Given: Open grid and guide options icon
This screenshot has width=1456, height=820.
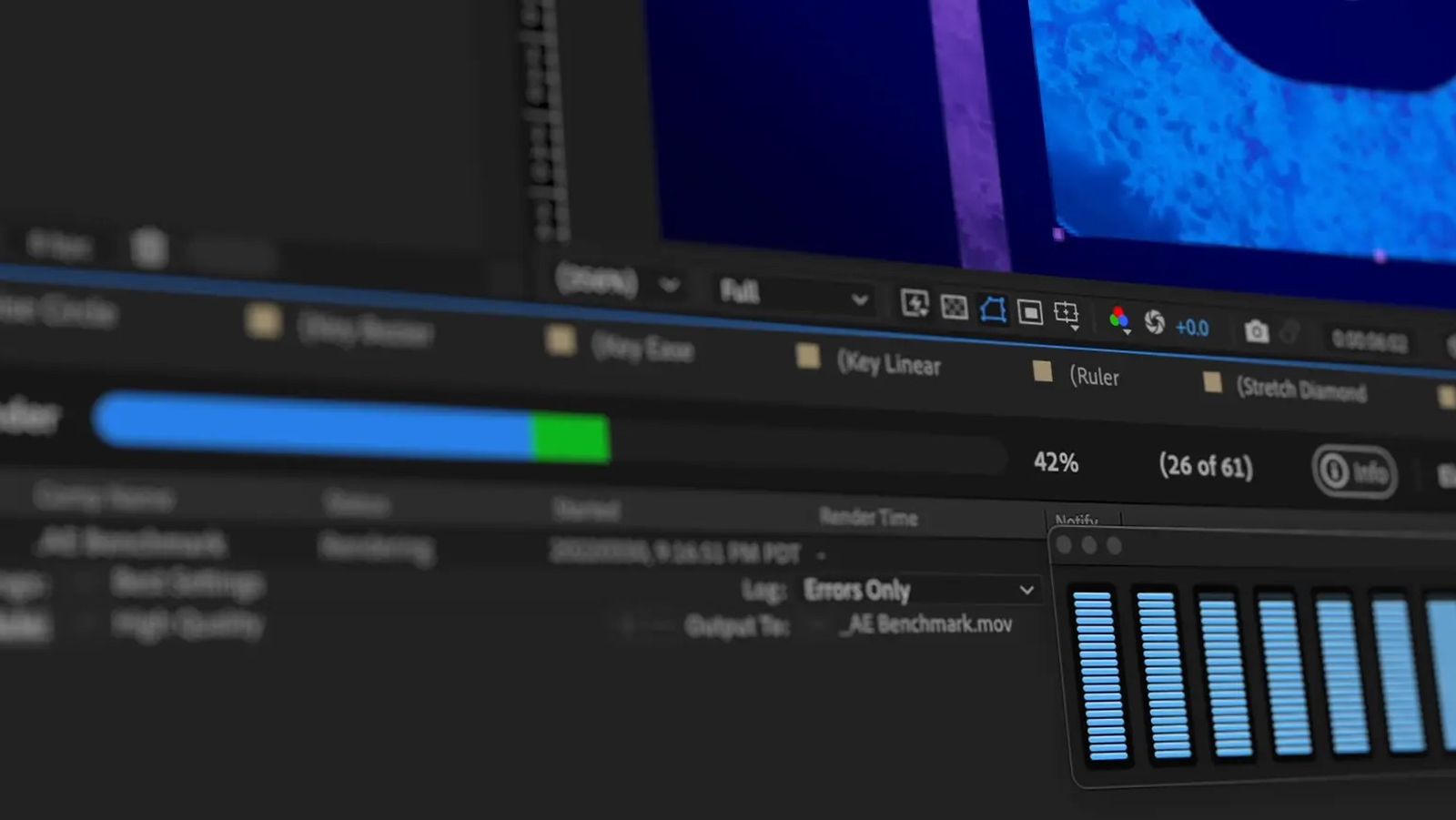Looking at the screenshot, I should pyautogui.click(x=1067, y=314).
